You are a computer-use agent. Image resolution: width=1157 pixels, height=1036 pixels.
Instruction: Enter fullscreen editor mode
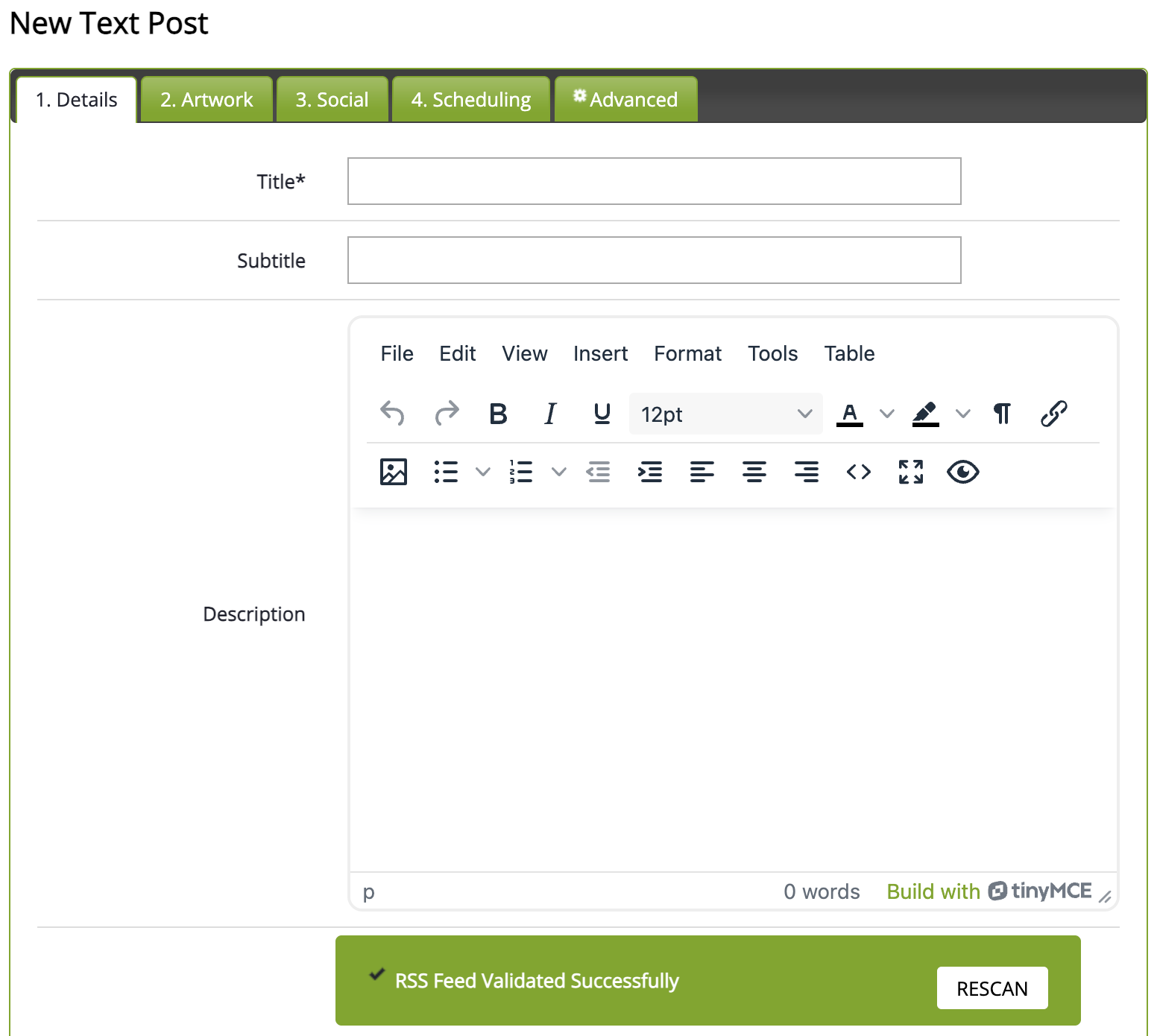(x=910, y=472)
